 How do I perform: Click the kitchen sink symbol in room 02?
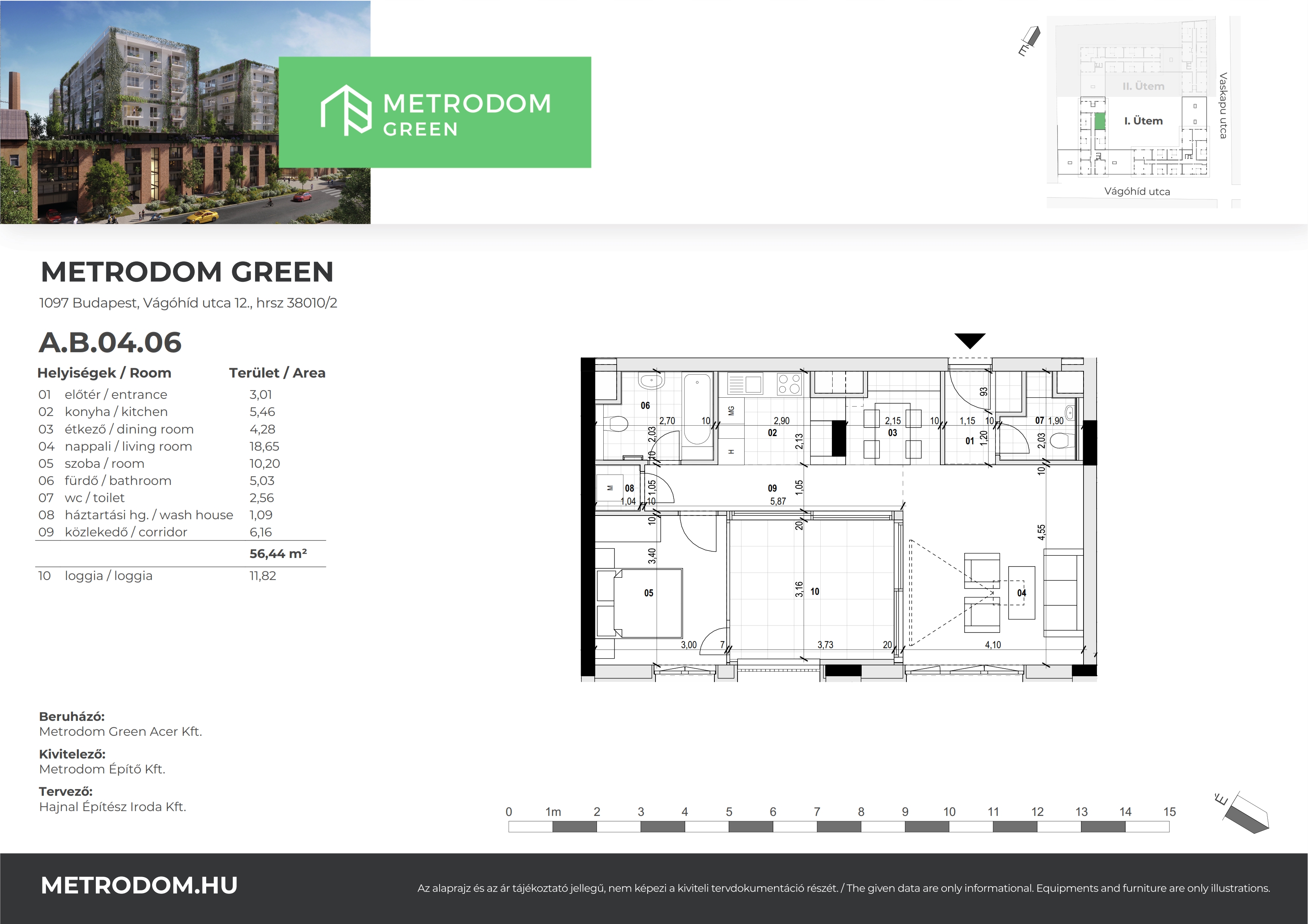[x=745, y=384]
